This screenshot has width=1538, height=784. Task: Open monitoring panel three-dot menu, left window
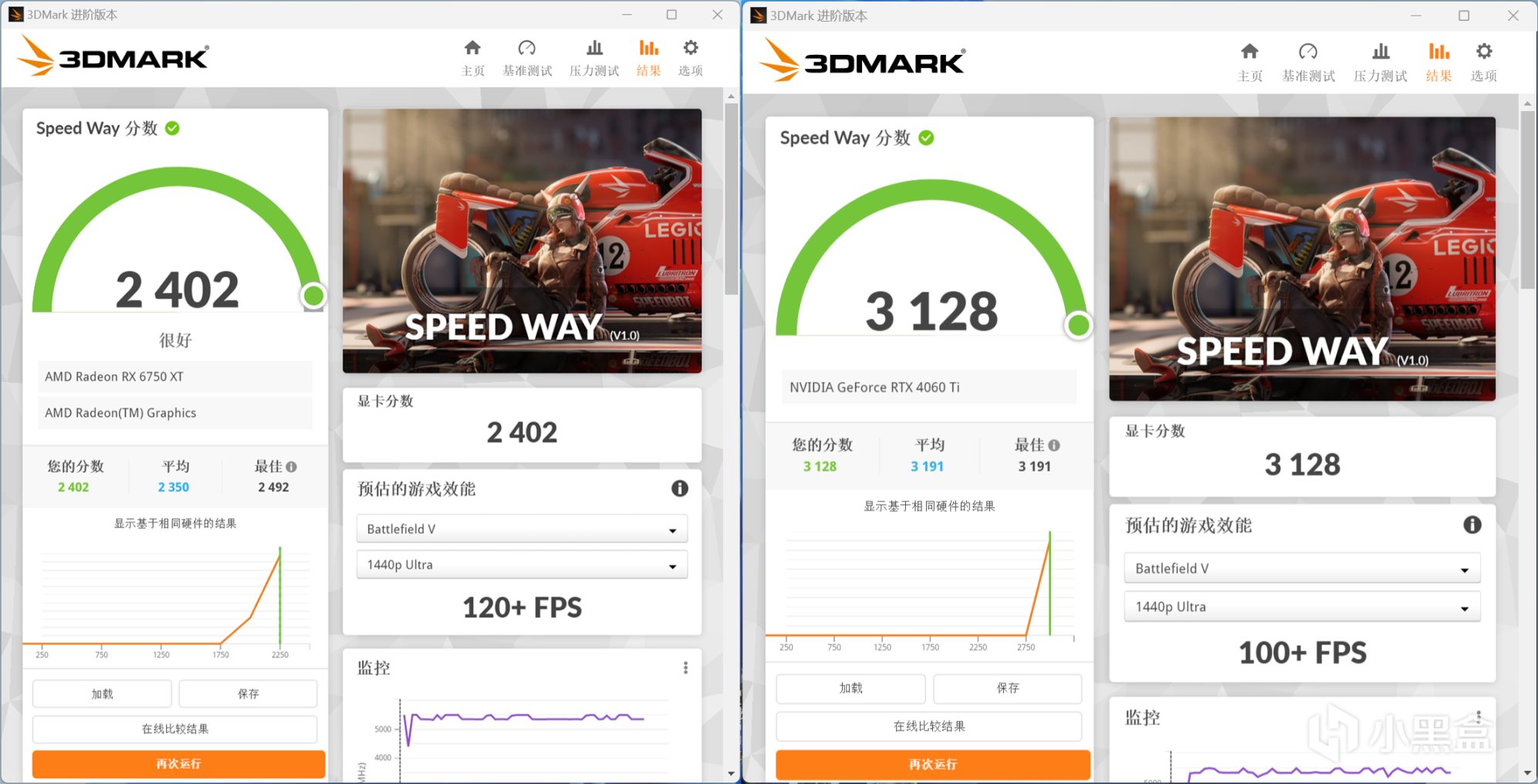685,668
